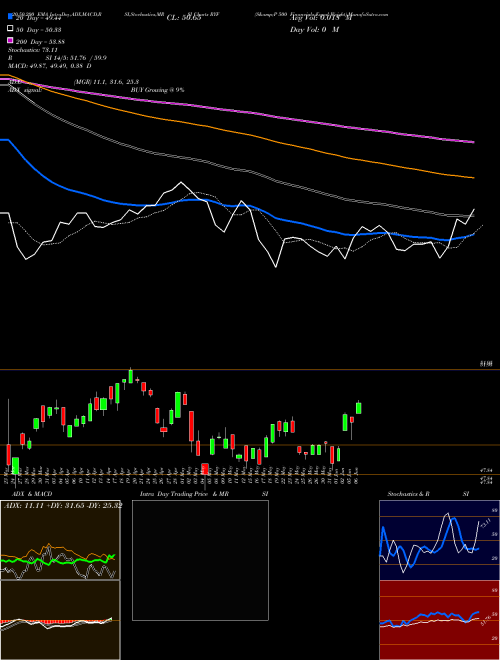The width and height of the screenshot is (500, 660).
Task: Click the blue 20 Day legend swatch
Action: pyautogui.click(x=10, y=17)
